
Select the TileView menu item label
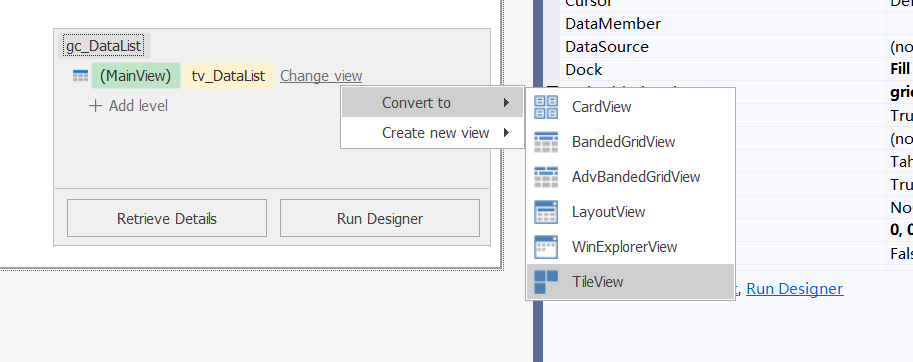pos(597,282)
